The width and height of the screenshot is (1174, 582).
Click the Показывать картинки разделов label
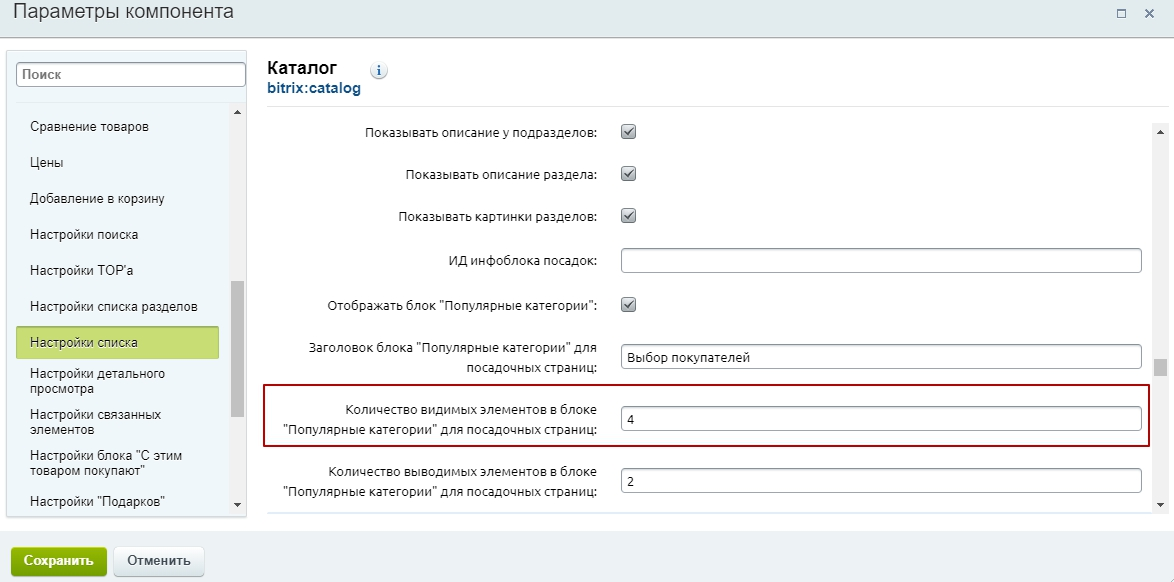pos(498,216)
